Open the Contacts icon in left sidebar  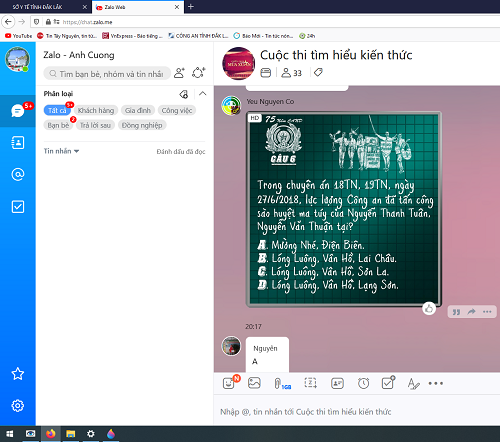point(18,143)
